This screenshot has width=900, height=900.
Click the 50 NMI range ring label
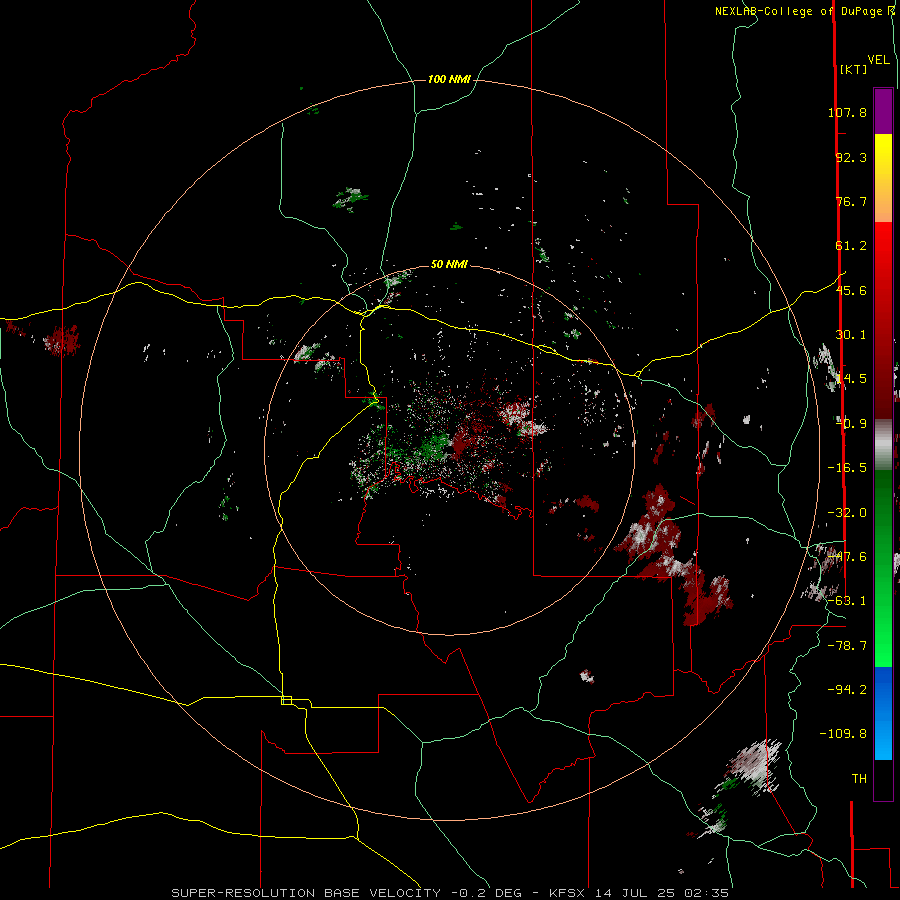click(449, 264)
